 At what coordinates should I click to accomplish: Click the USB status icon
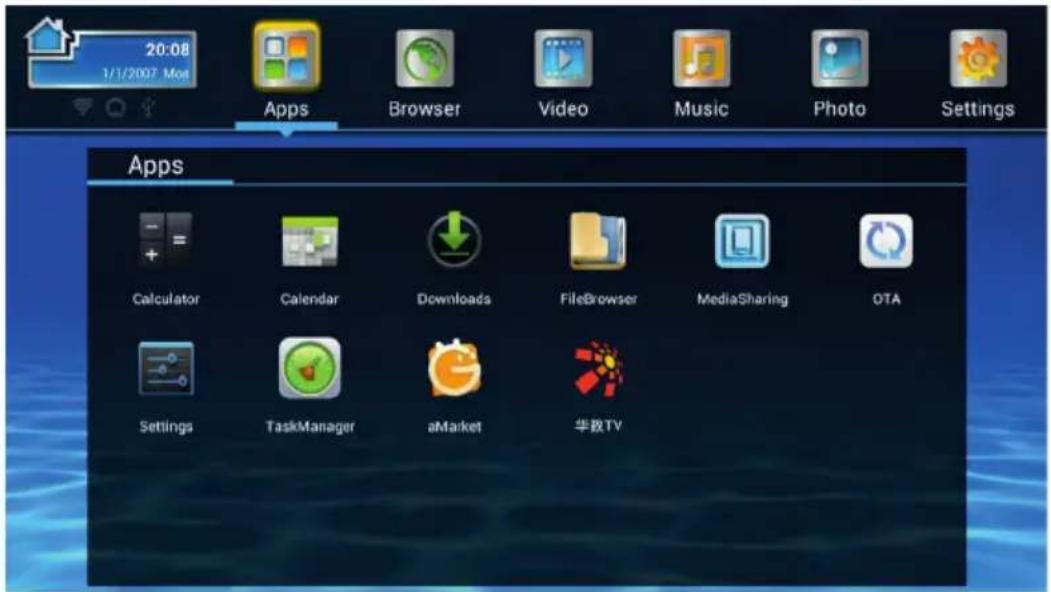(148, 107)
